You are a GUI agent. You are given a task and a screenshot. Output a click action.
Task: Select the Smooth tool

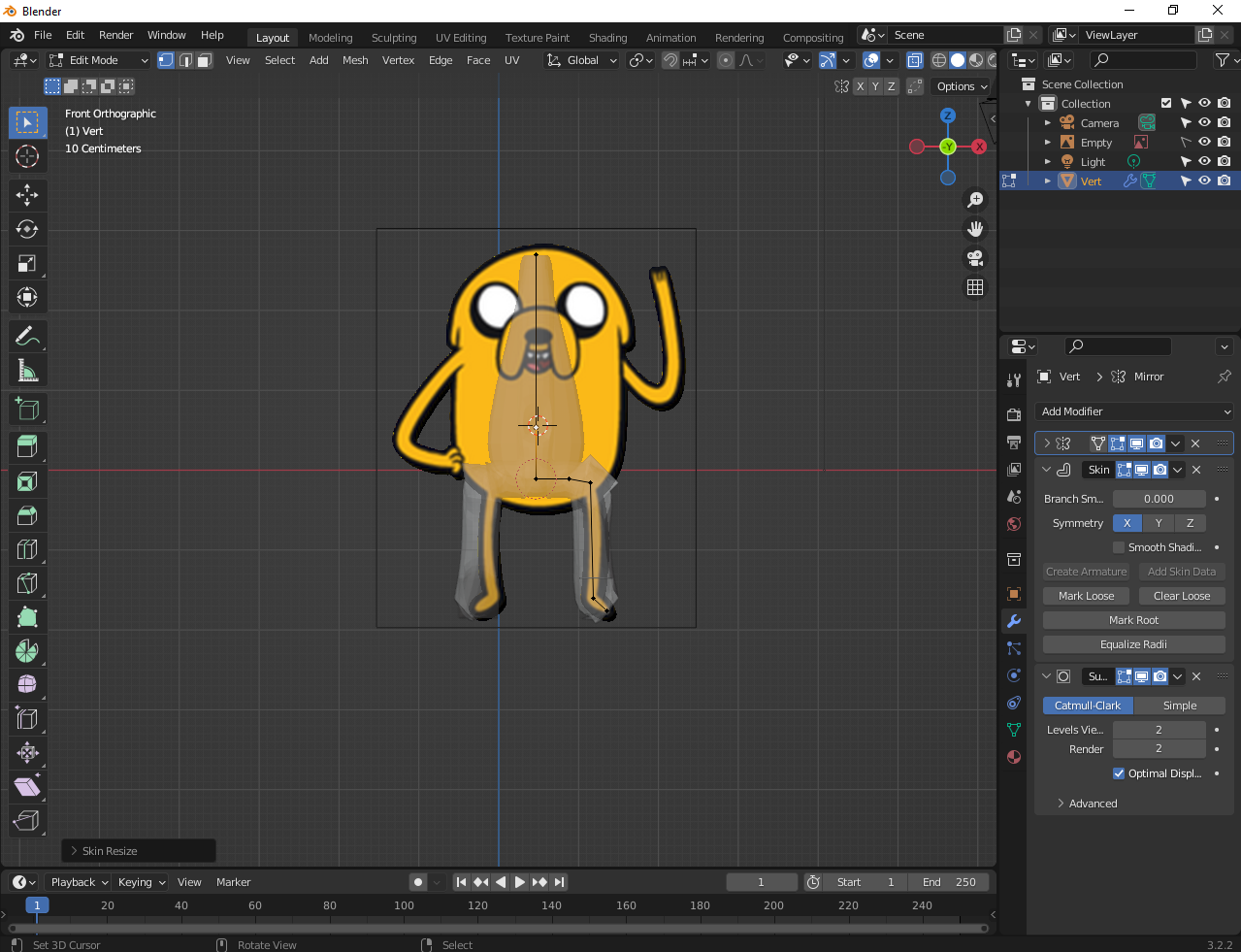click(x=27, y=685)
